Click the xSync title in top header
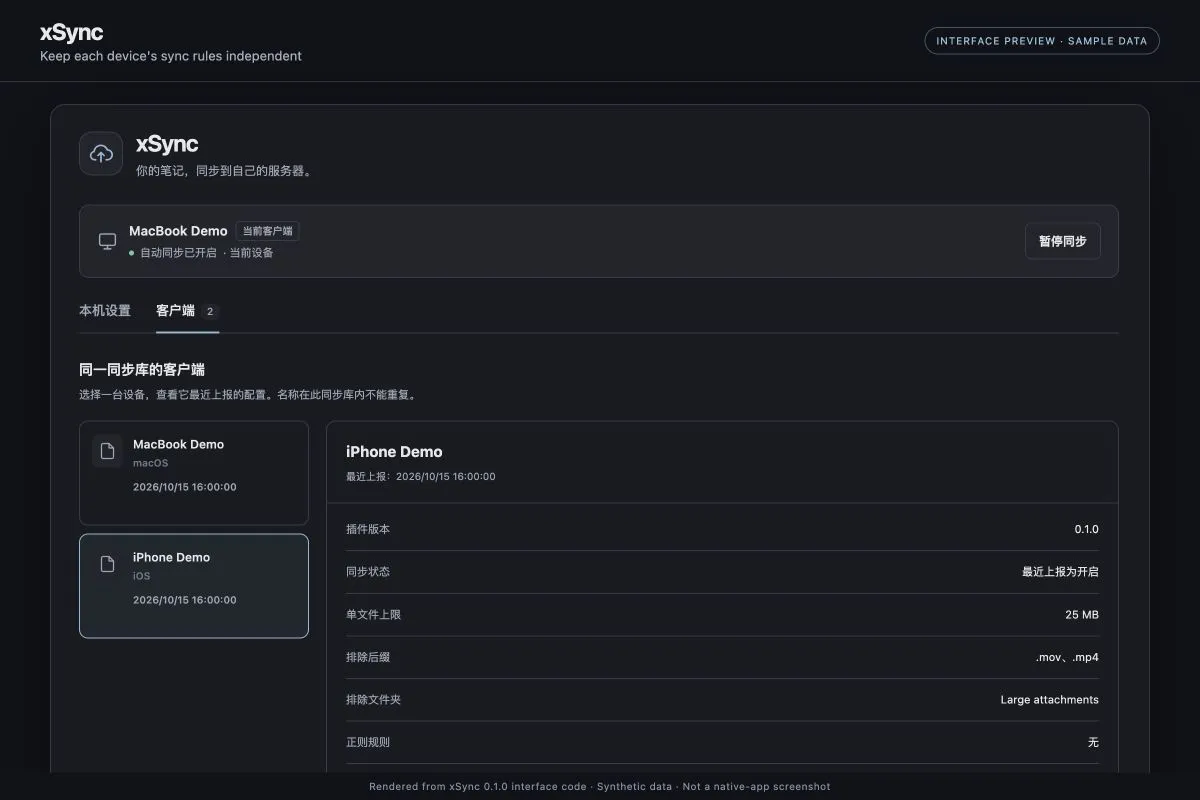 click(x=71, y=33)
